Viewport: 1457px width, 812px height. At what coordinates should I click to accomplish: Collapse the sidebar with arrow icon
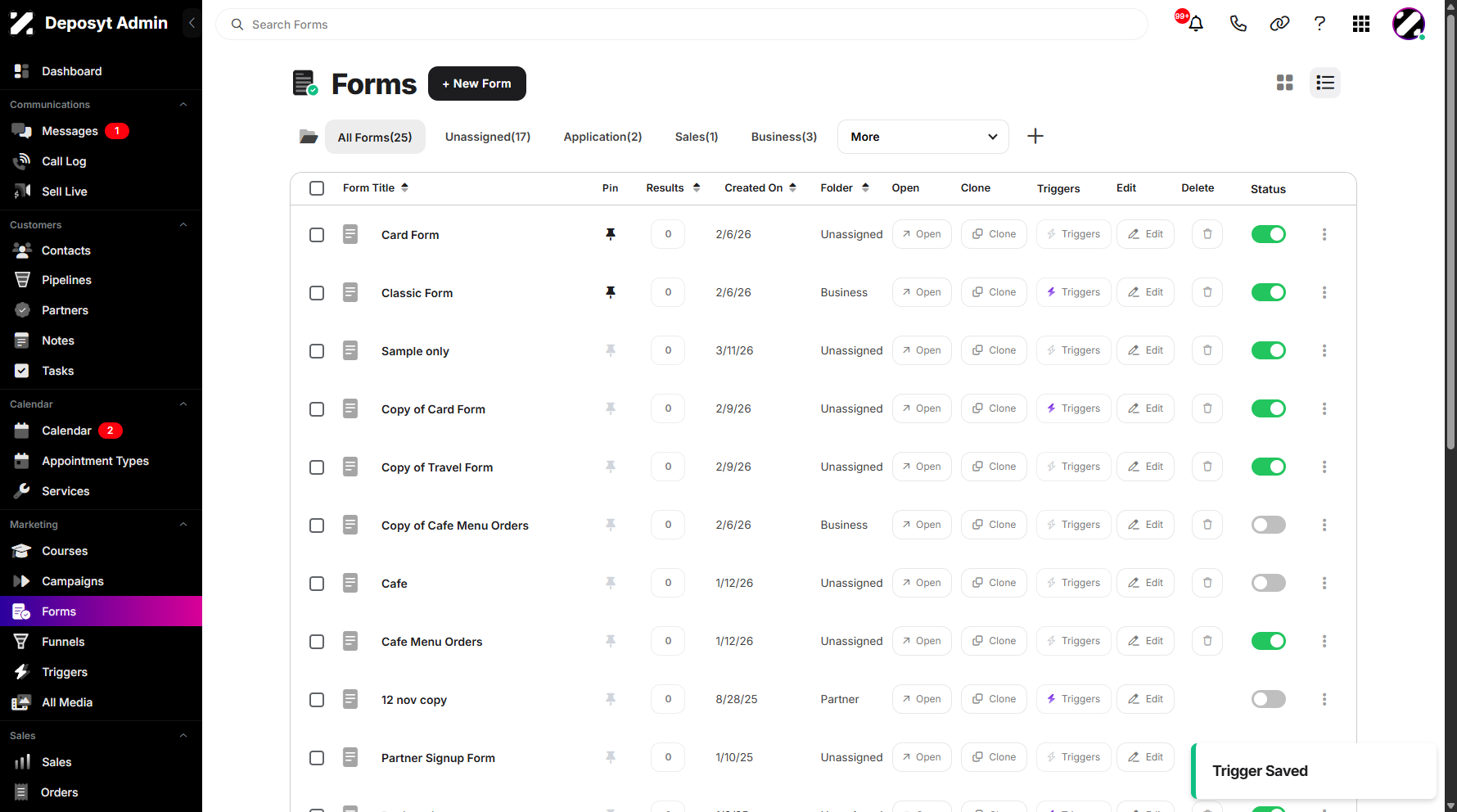click(x=192, y=23)
